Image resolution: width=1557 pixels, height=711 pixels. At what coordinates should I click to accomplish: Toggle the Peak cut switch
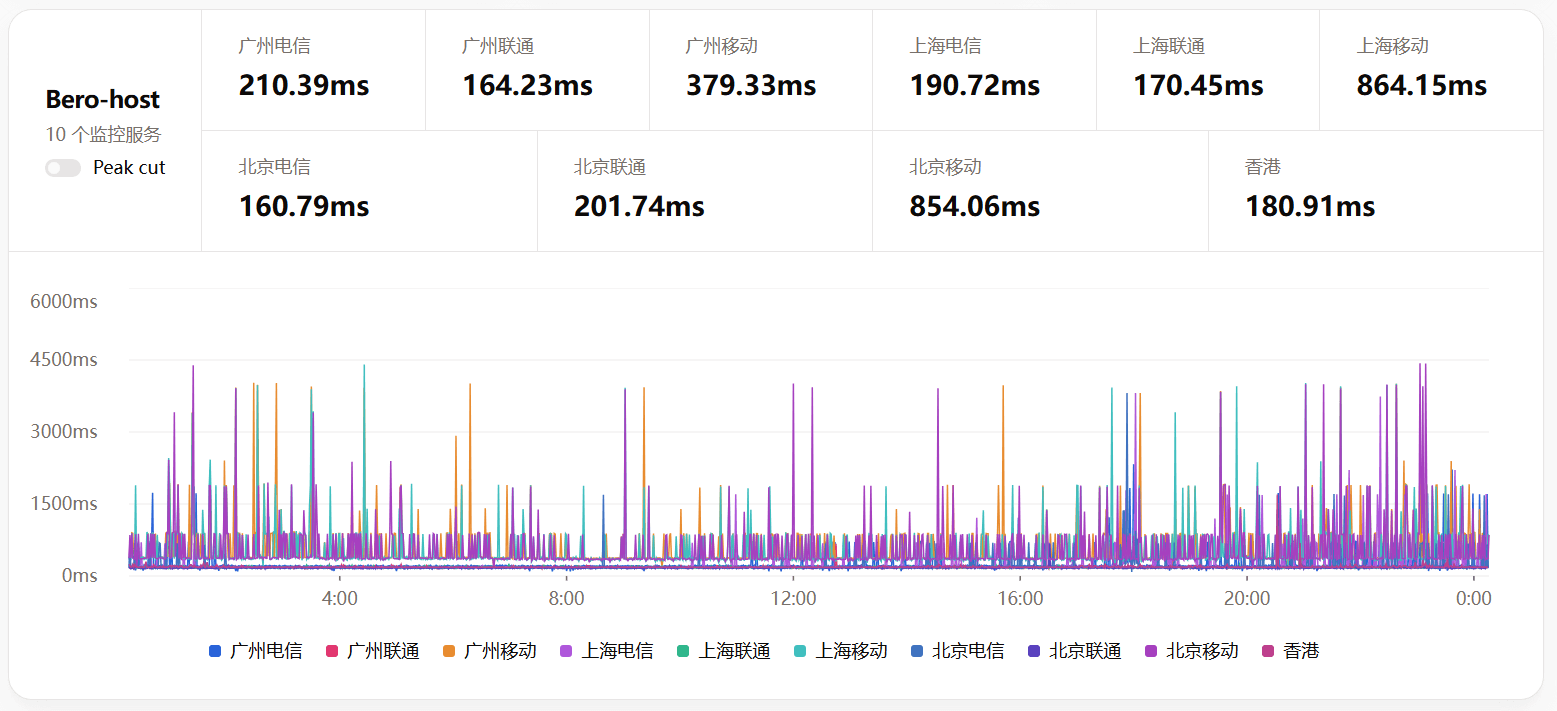tap(63, 168)
